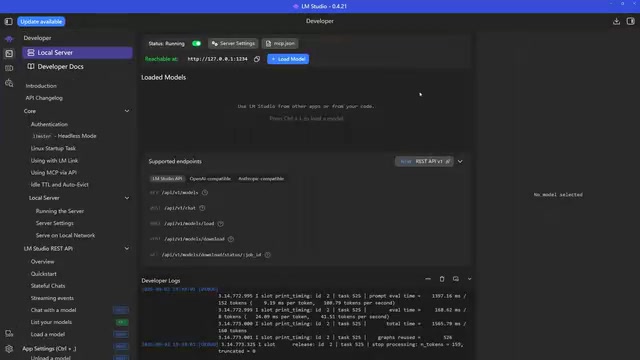Click the Developer Logs heading
This screenshot has width=640, height=360.
[x=160, y=280]
